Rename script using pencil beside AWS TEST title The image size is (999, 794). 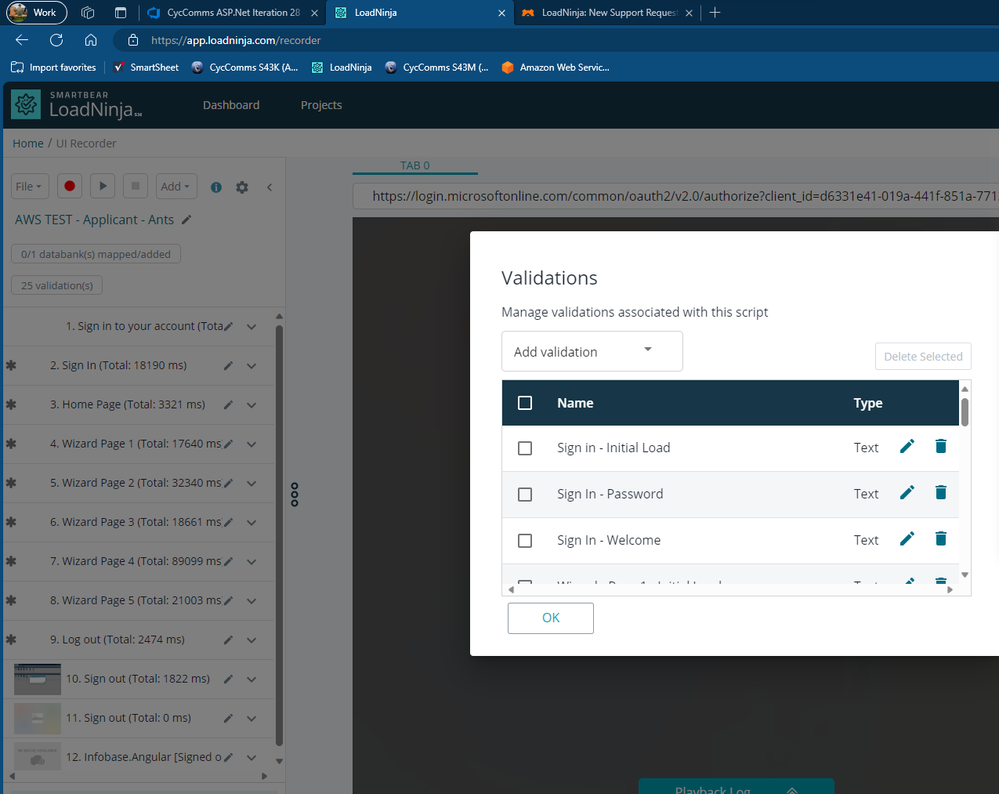click(x=187, y=220)
